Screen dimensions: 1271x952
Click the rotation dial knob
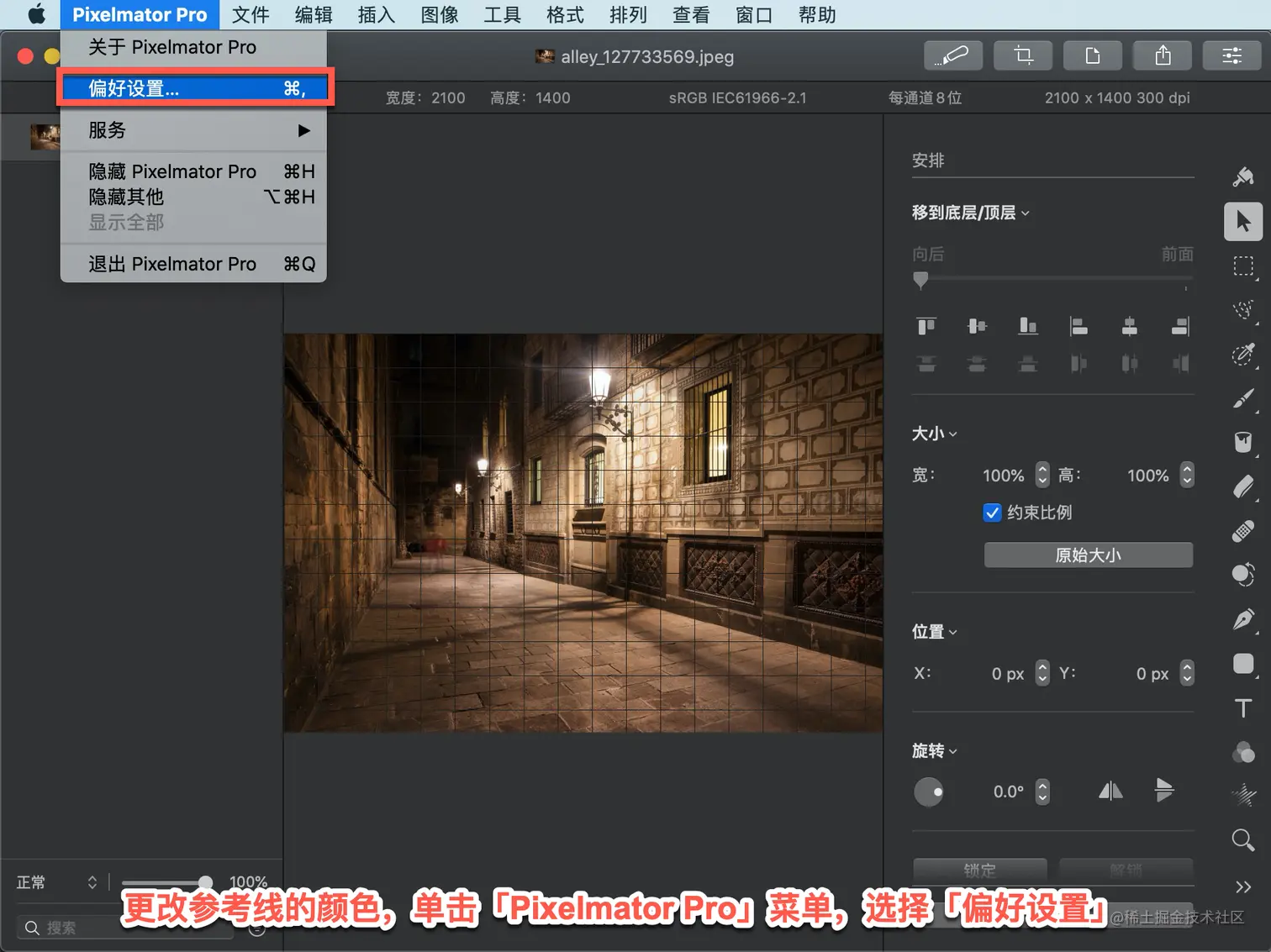pos(929,792)
